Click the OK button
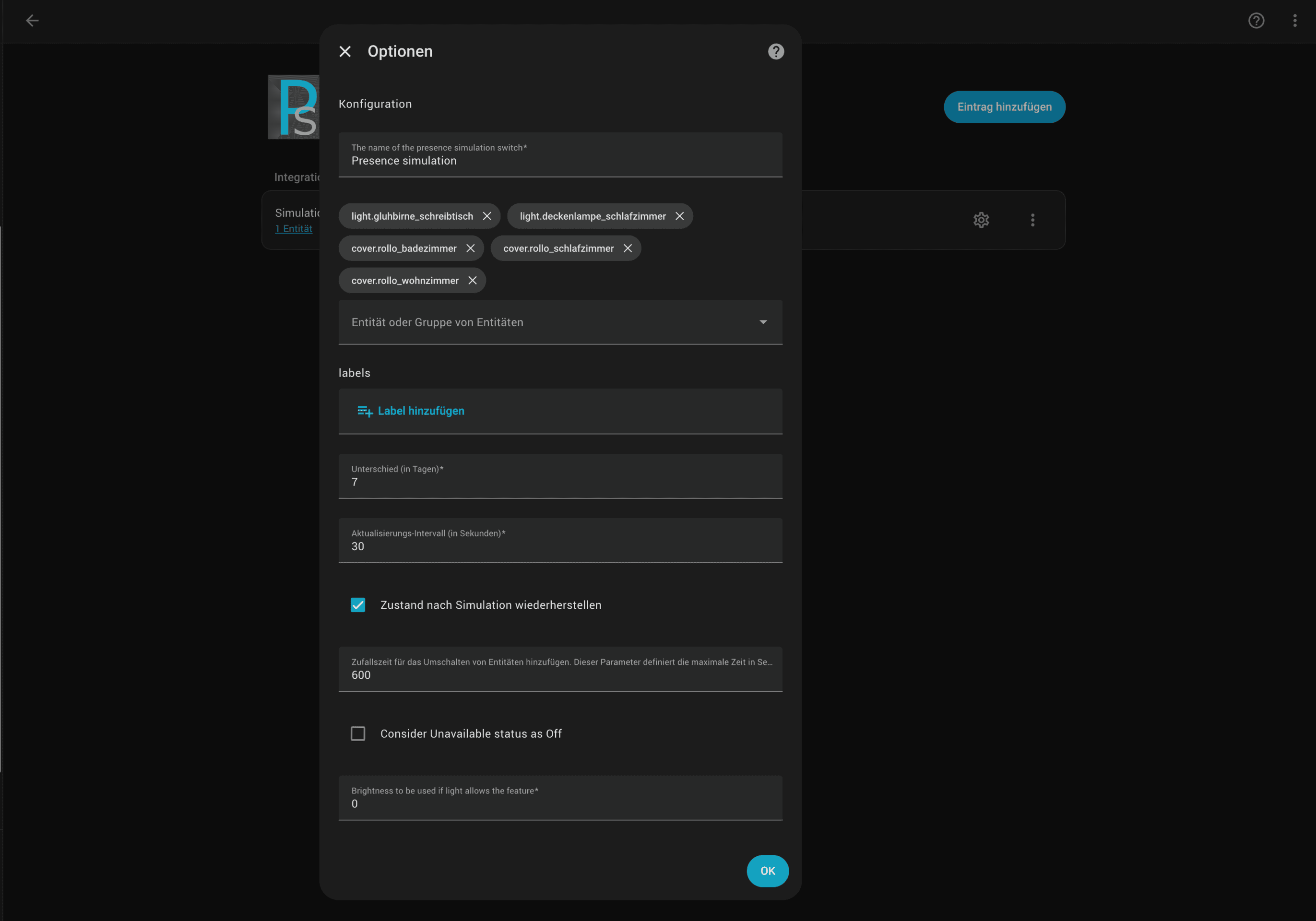Screen dimensions: 1316x921 pyautogui.click(x=768, y=871)
